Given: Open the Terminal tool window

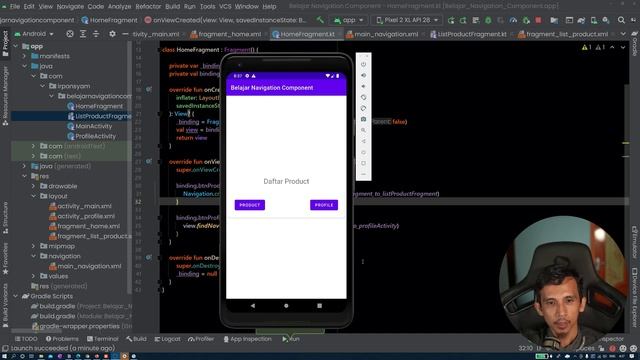Looking at the screenshot, I should [102, 339].
